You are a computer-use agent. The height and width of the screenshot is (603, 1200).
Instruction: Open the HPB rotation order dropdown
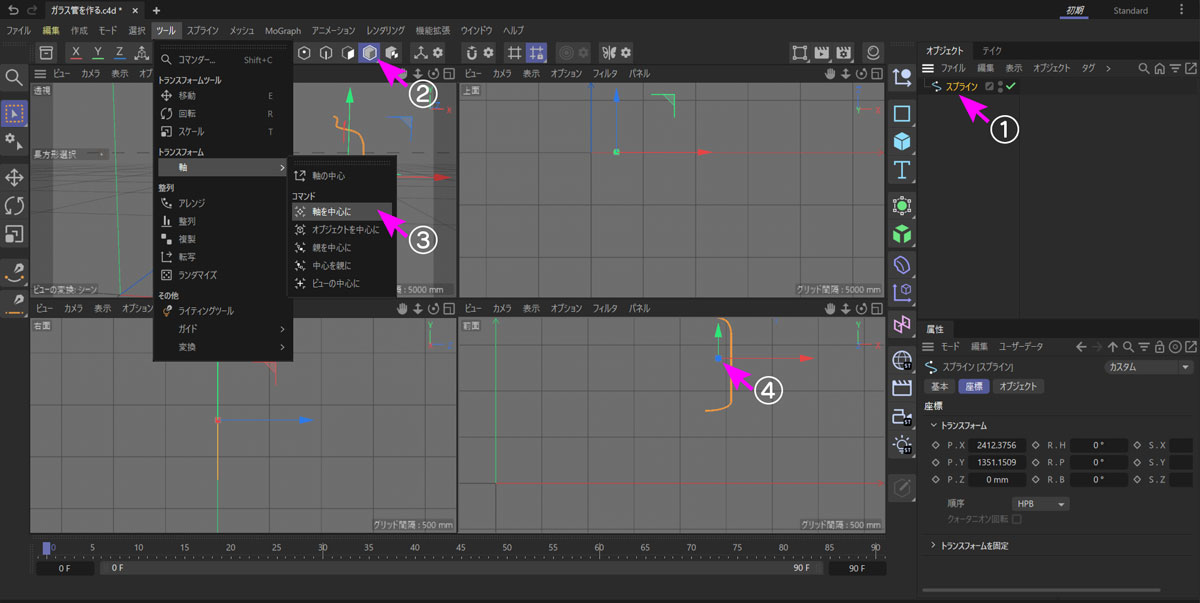click(1040, 504)
